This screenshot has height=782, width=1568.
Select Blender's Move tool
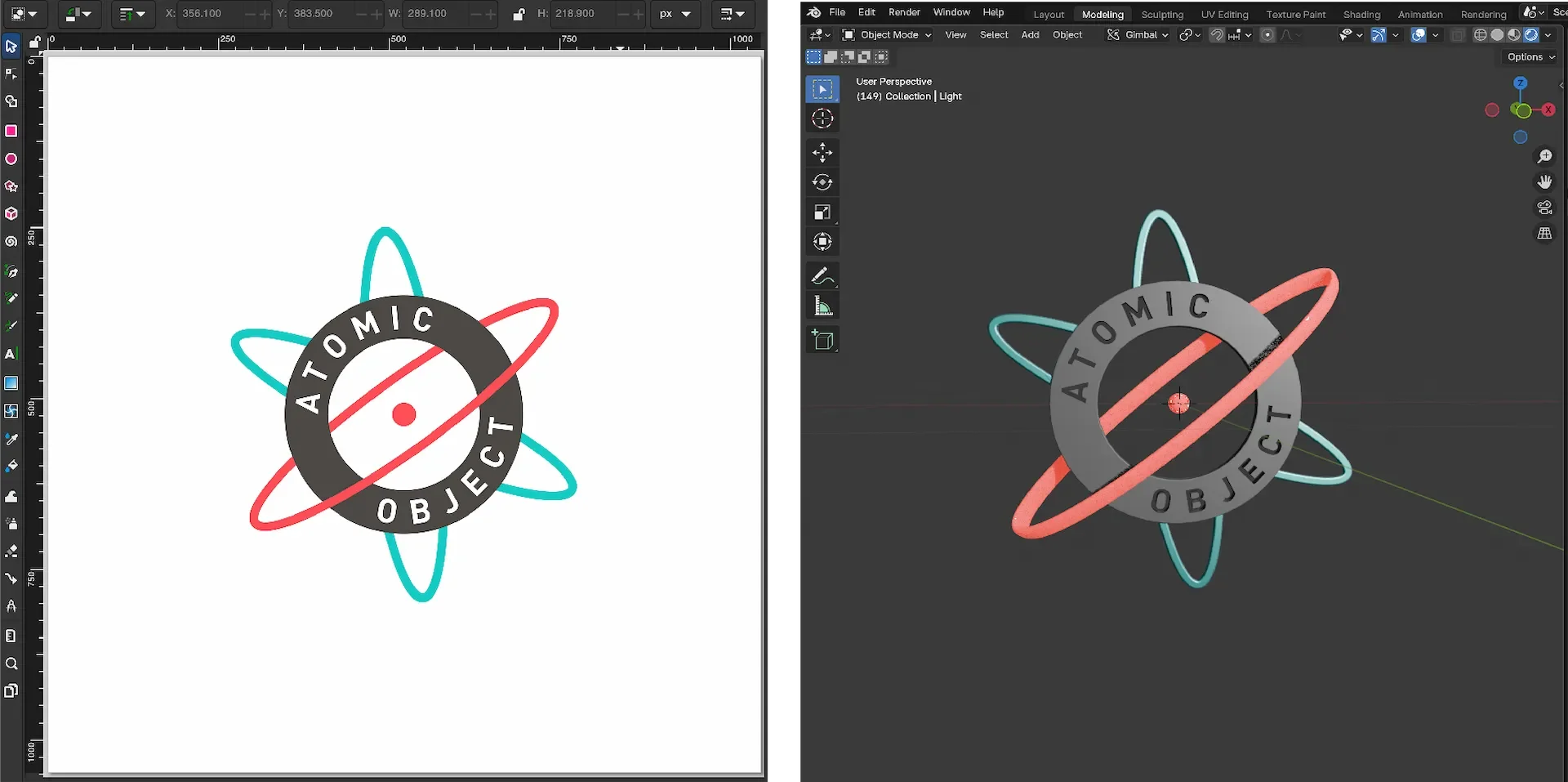(822, 152)
